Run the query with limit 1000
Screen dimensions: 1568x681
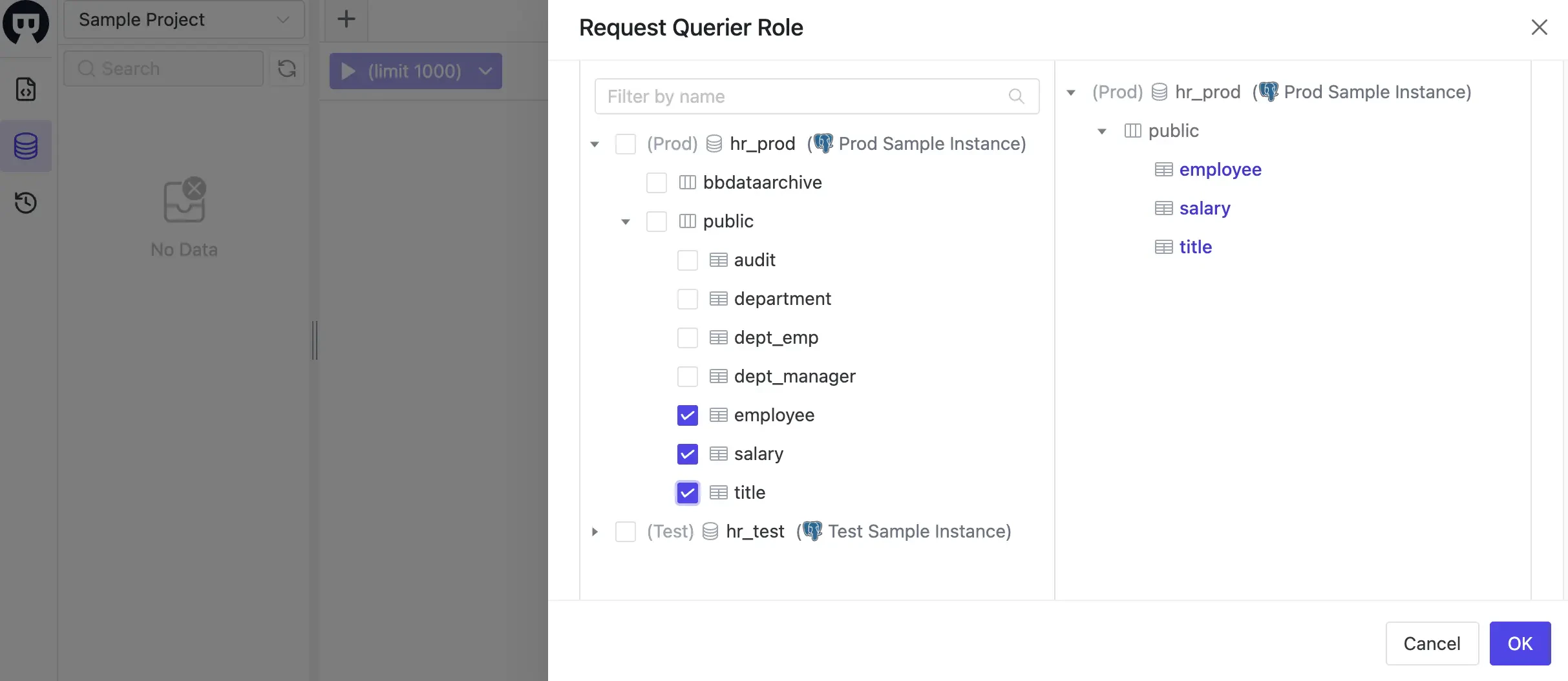point(388,71)
